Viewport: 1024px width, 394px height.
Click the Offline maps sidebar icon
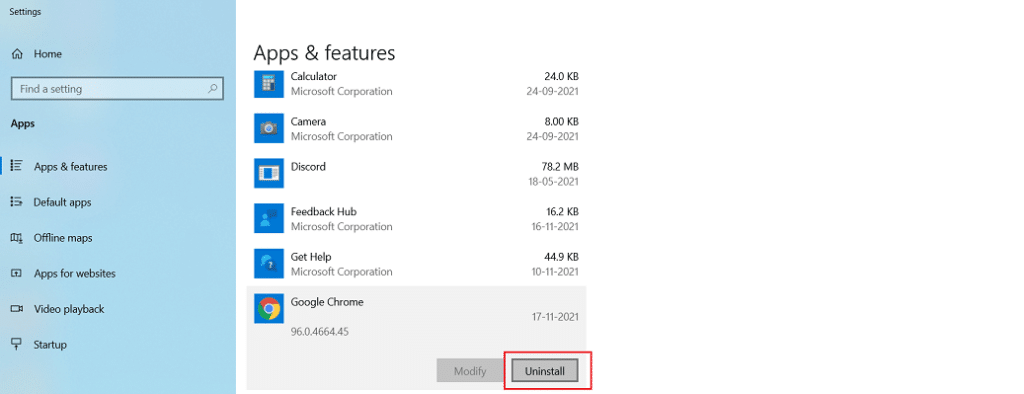[x=17, y=238]
